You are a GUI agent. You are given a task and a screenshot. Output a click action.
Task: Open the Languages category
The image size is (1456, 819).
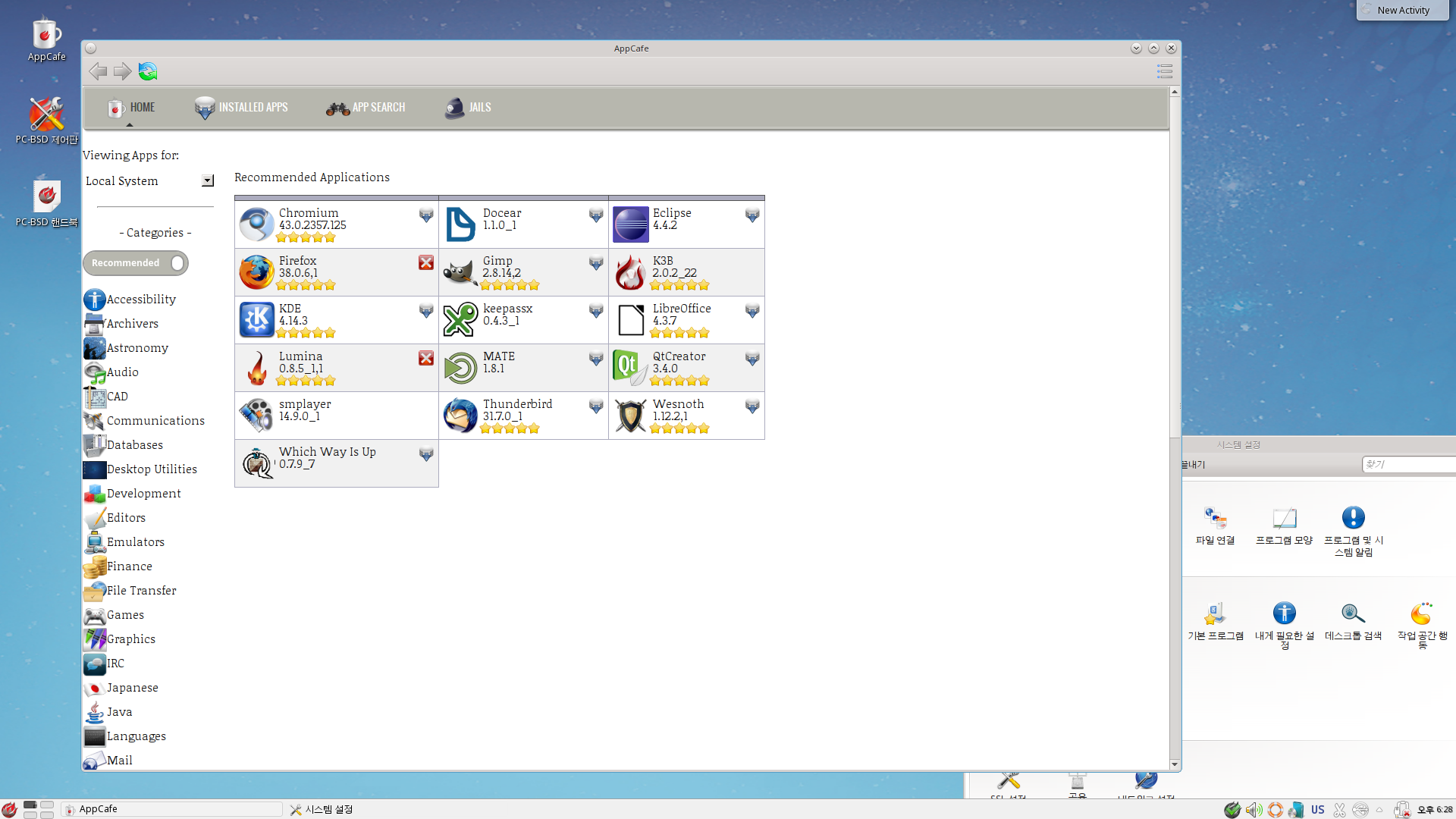tap(124, 736)
